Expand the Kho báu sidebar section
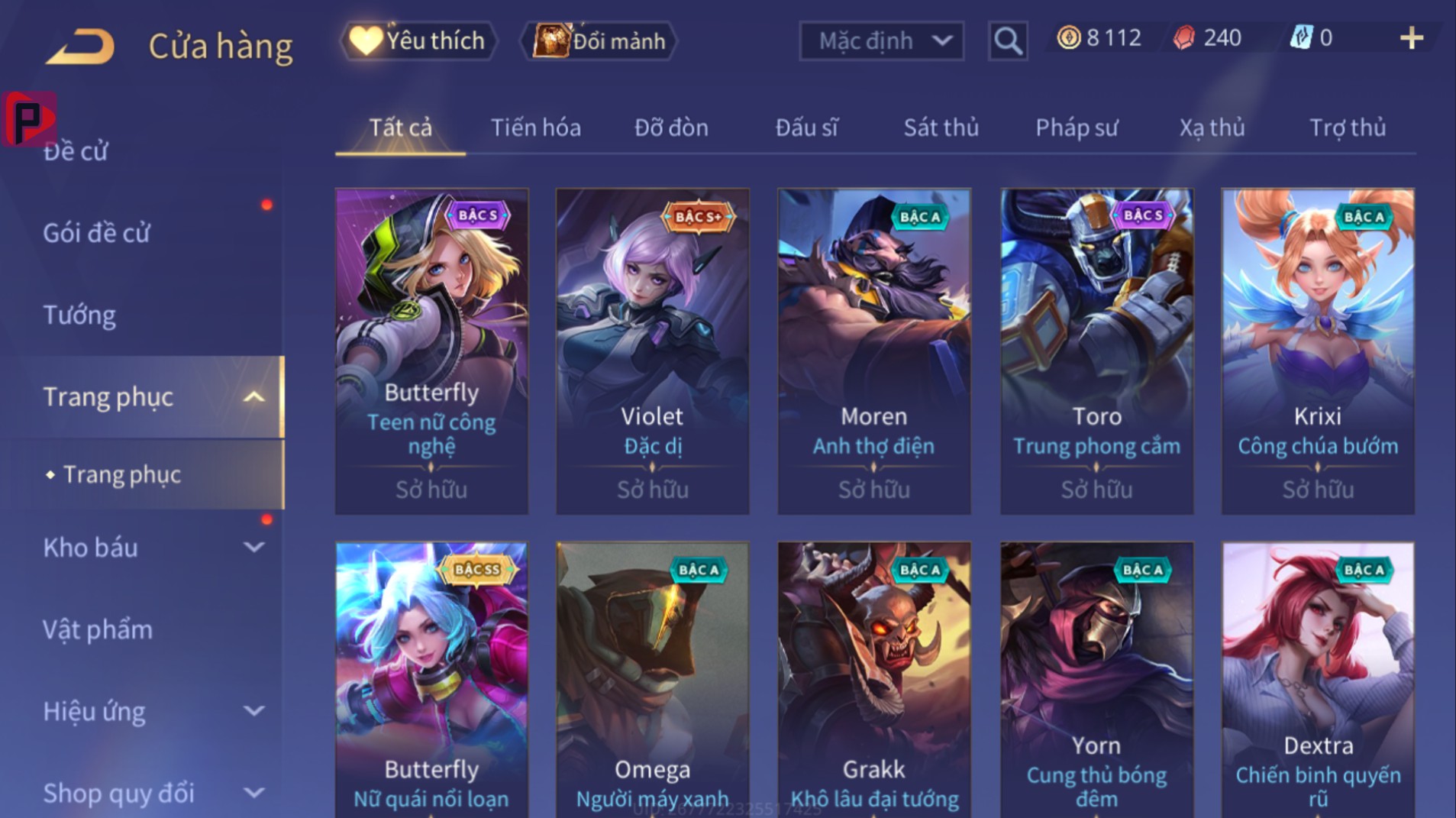This screenshot has height=818, width=1456. point(253,547)
